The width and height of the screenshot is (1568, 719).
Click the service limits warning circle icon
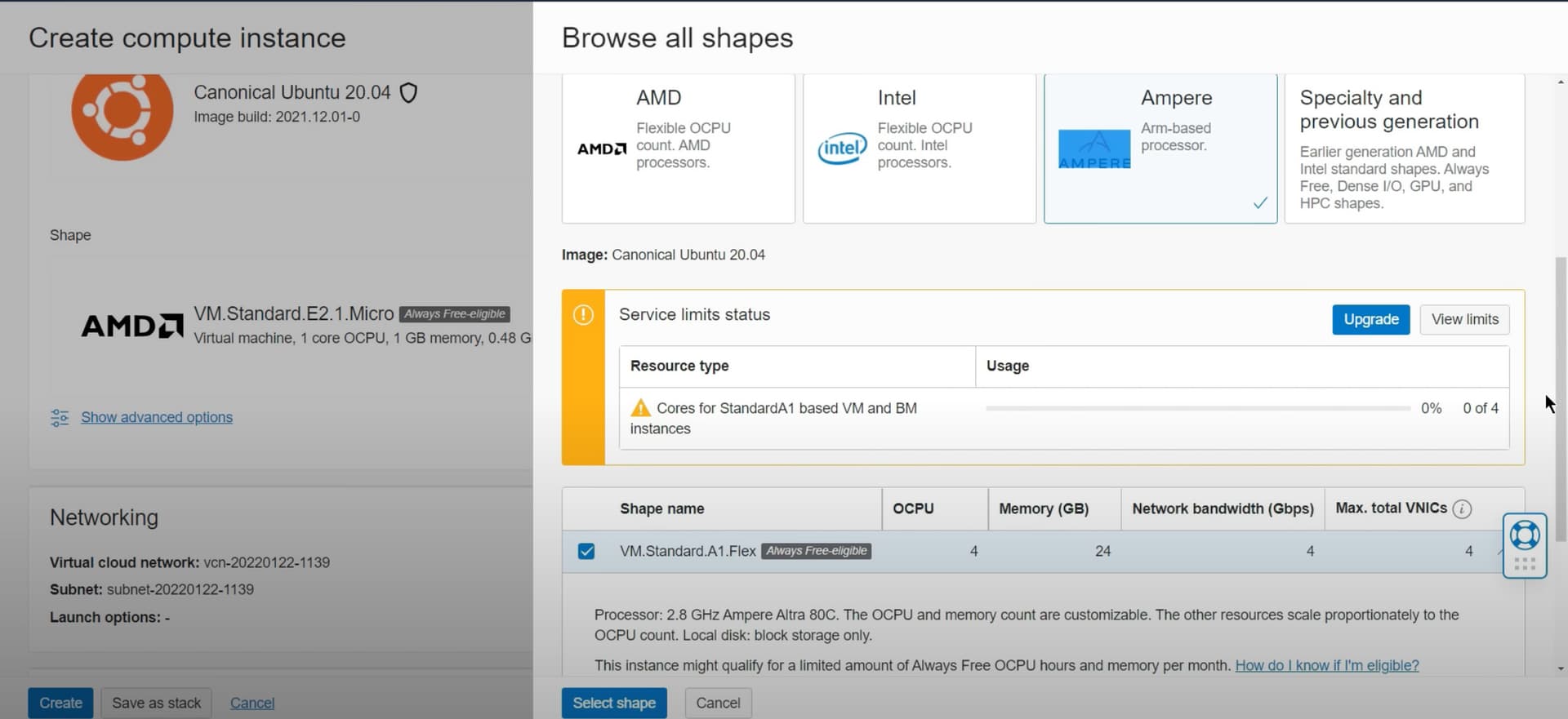click(x=583, y=315)
